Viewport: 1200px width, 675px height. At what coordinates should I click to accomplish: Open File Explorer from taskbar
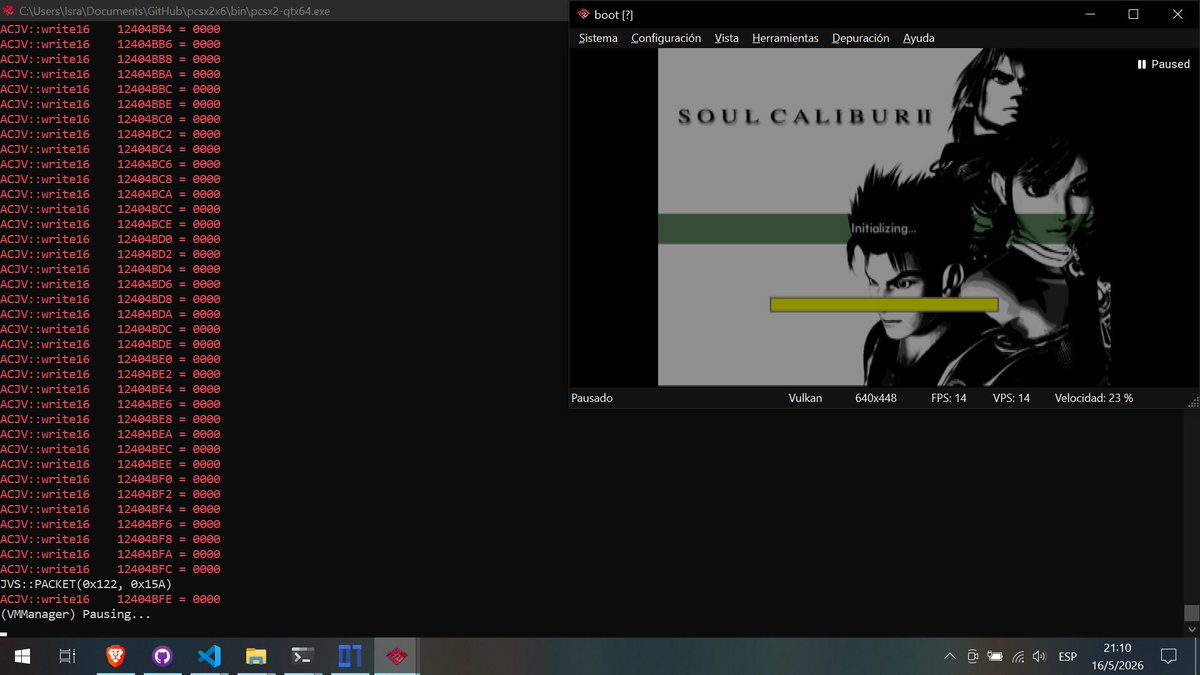256,656
